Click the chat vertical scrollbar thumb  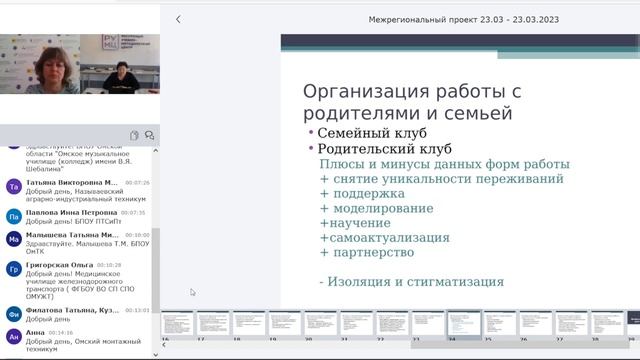tap(156, 270)
